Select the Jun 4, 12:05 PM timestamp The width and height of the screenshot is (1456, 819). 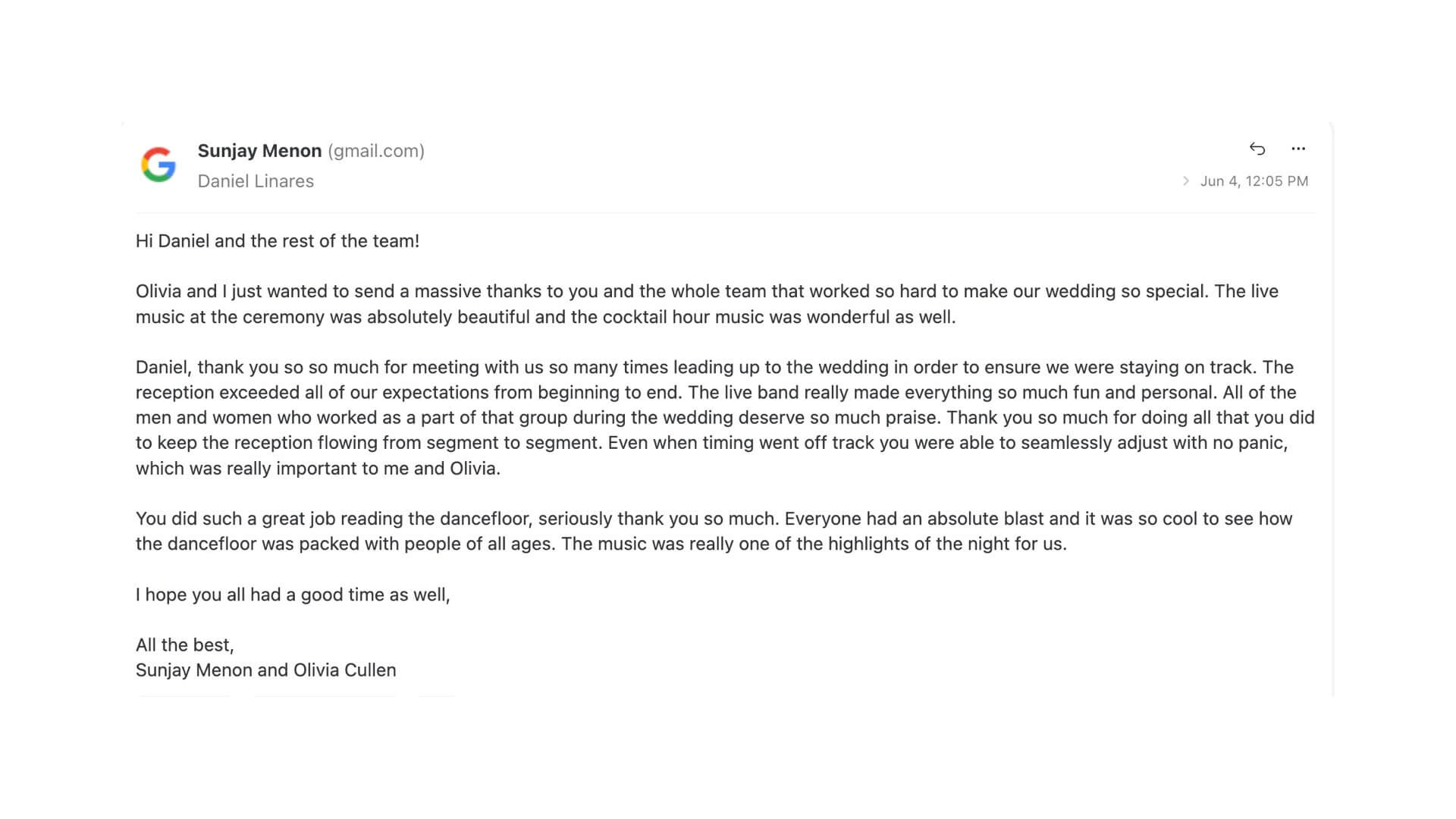pos(1255,180)
